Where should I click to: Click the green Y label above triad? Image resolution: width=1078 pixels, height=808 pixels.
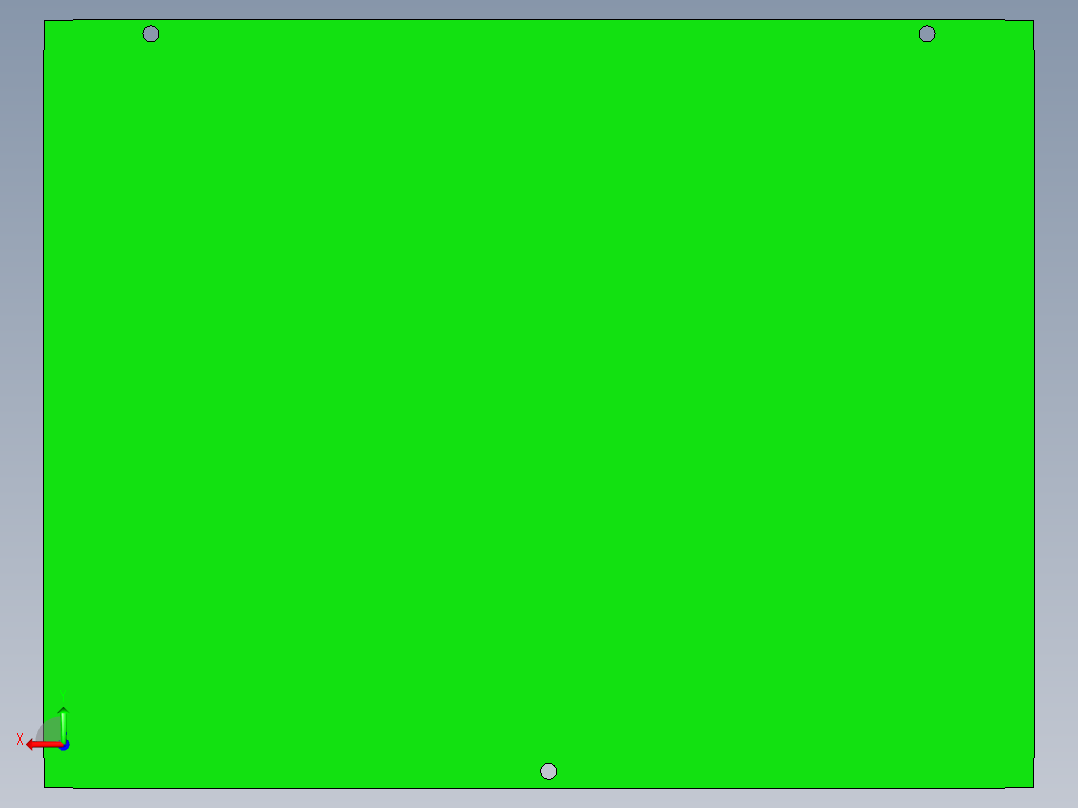tap(63, 697)
